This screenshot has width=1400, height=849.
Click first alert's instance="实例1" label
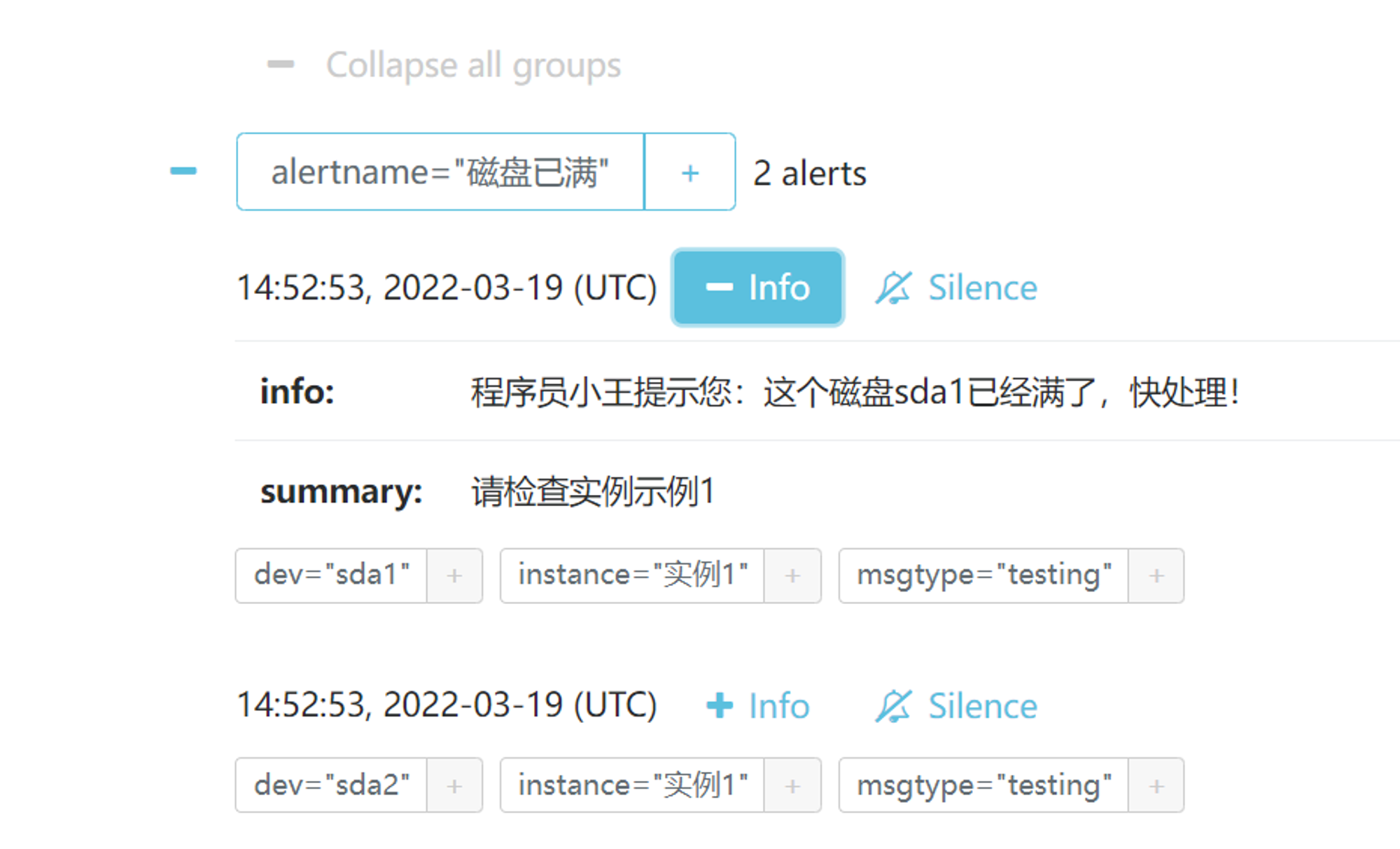pyautogui.click(x=632, y=576)
